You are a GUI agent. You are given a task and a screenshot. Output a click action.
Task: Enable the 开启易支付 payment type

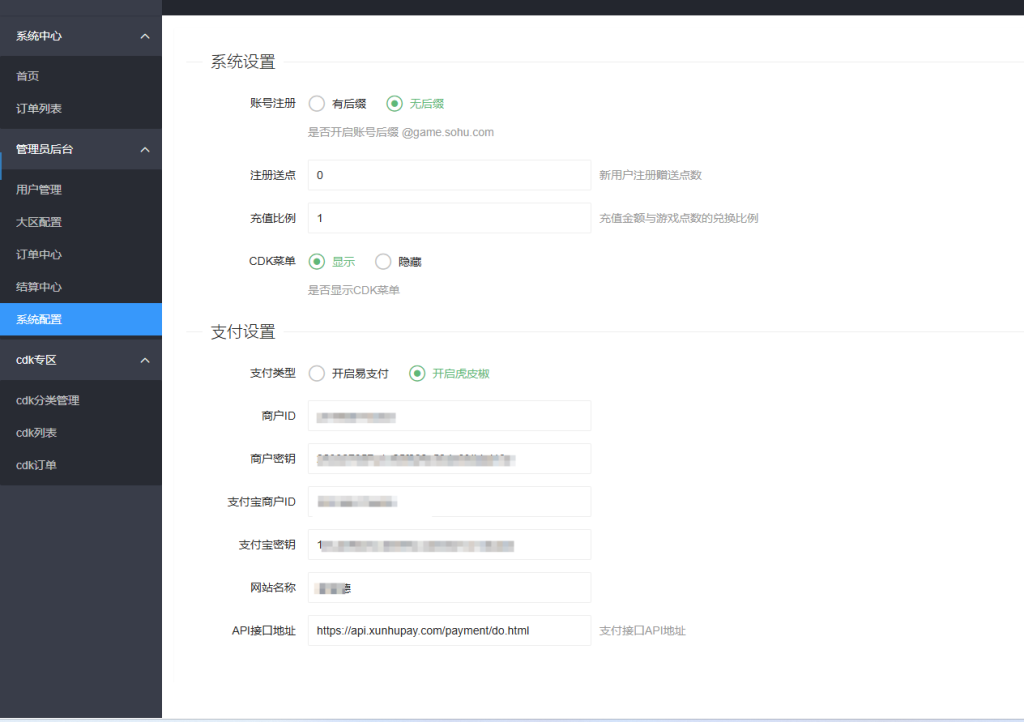coord(317,373)
